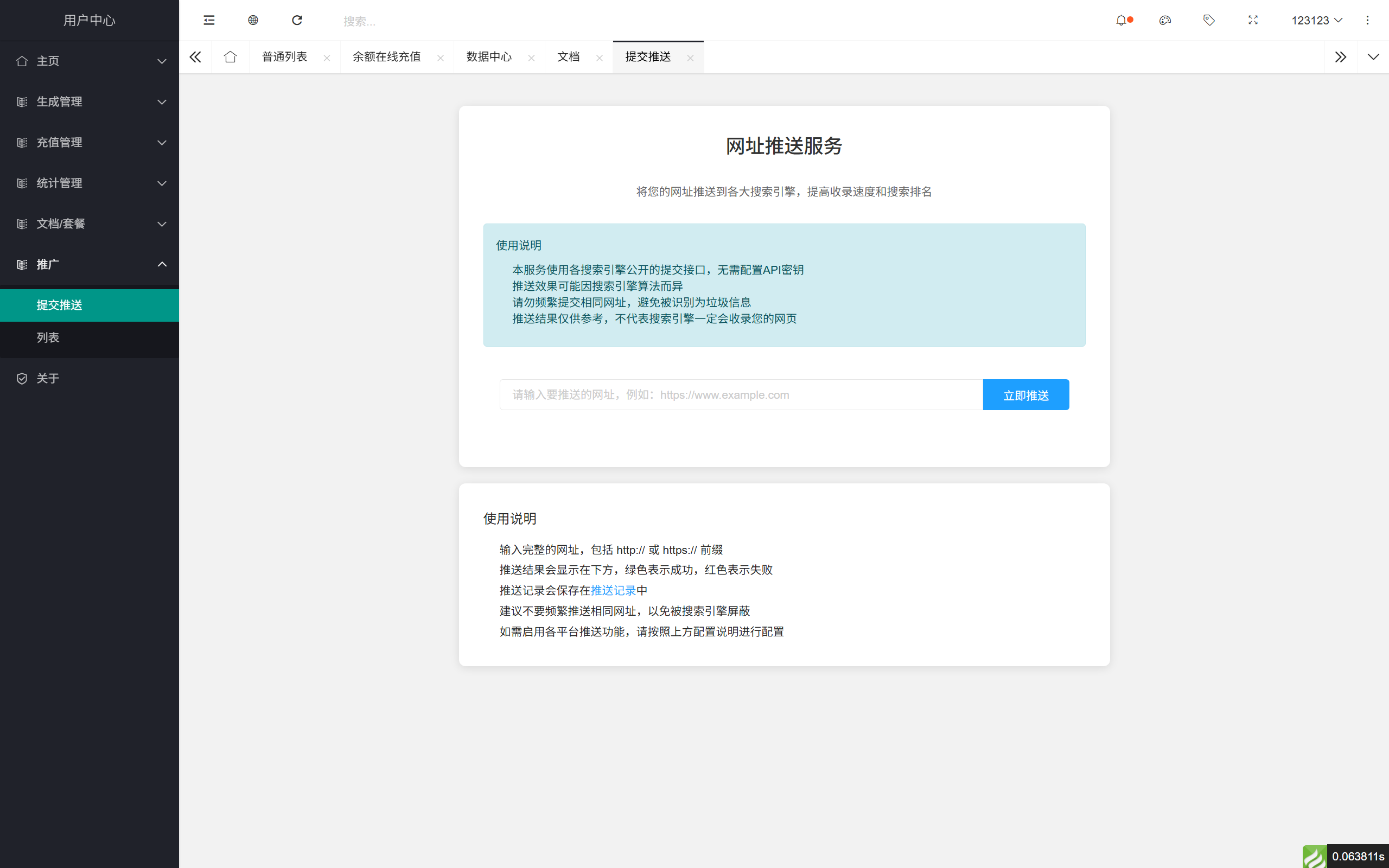Open the 推送记录 link
The image size is (1389, 868).
(614, 590)
